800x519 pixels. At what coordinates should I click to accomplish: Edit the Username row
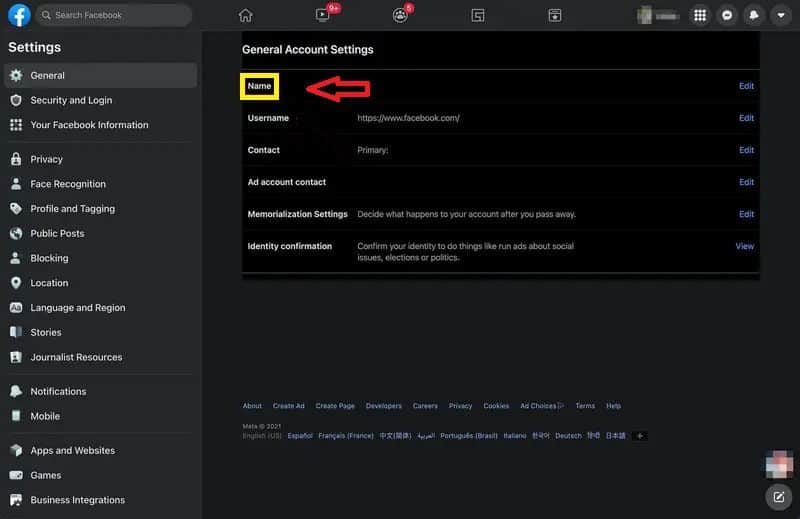click(746, 118)
